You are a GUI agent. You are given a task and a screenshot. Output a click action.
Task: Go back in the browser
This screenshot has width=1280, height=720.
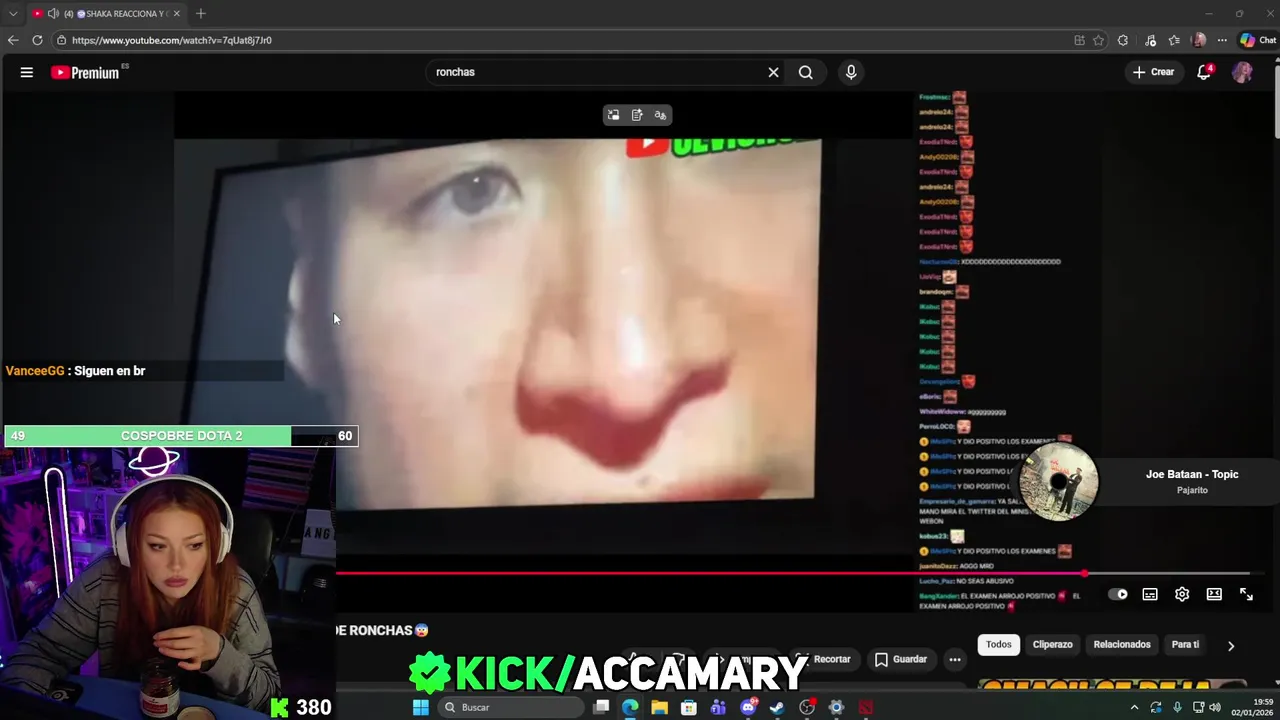pyautogui.click(x=13, y=40)
